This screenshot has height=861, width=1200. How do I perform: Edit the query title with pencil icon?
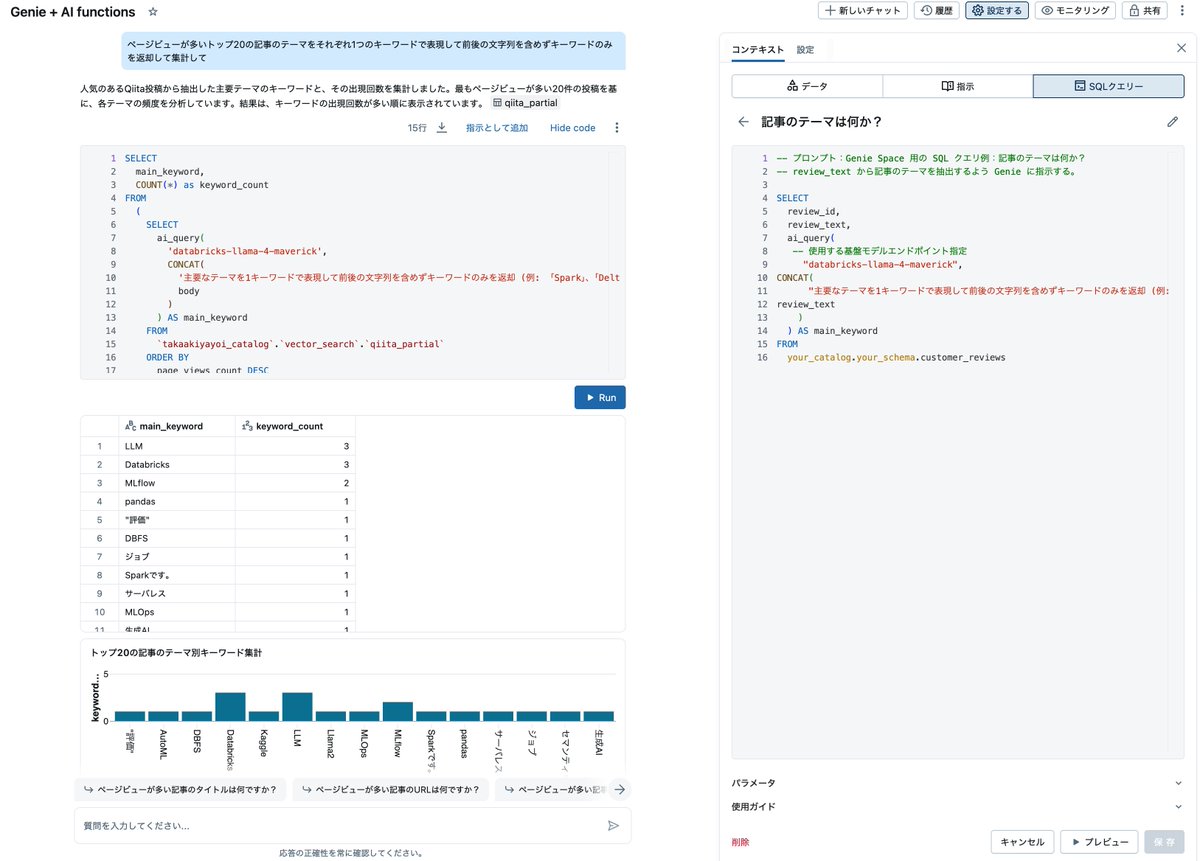(x=1173, y=122)
